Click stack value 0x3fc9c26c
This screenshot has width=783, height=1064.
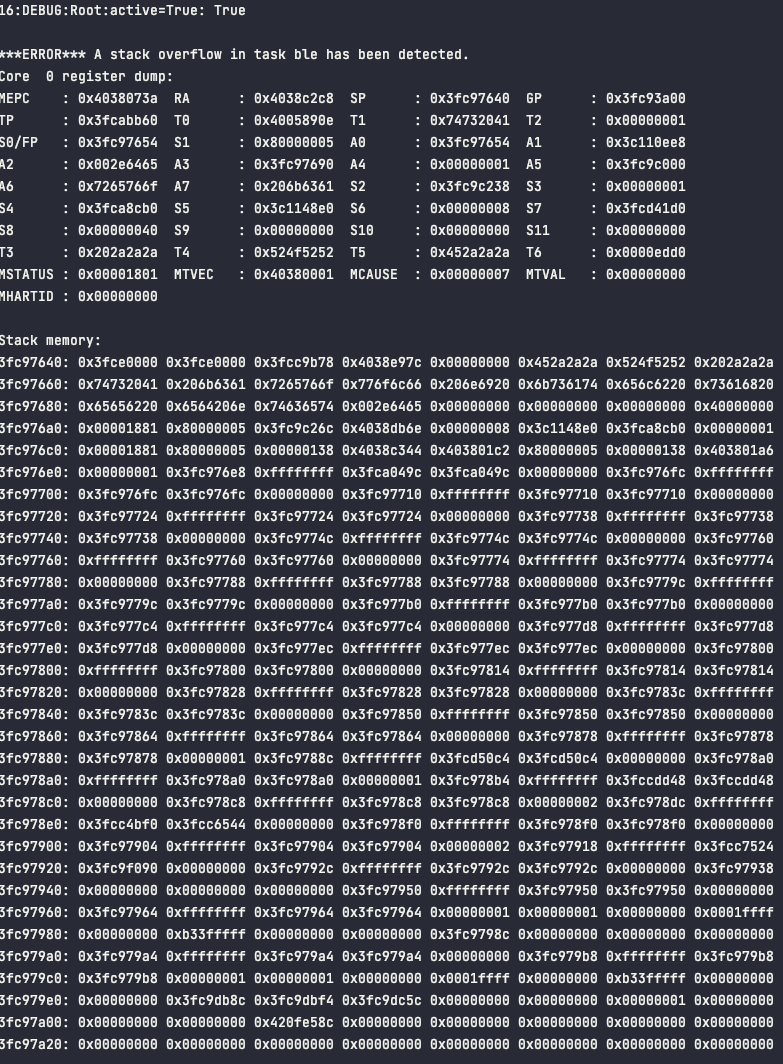point(294,428)
